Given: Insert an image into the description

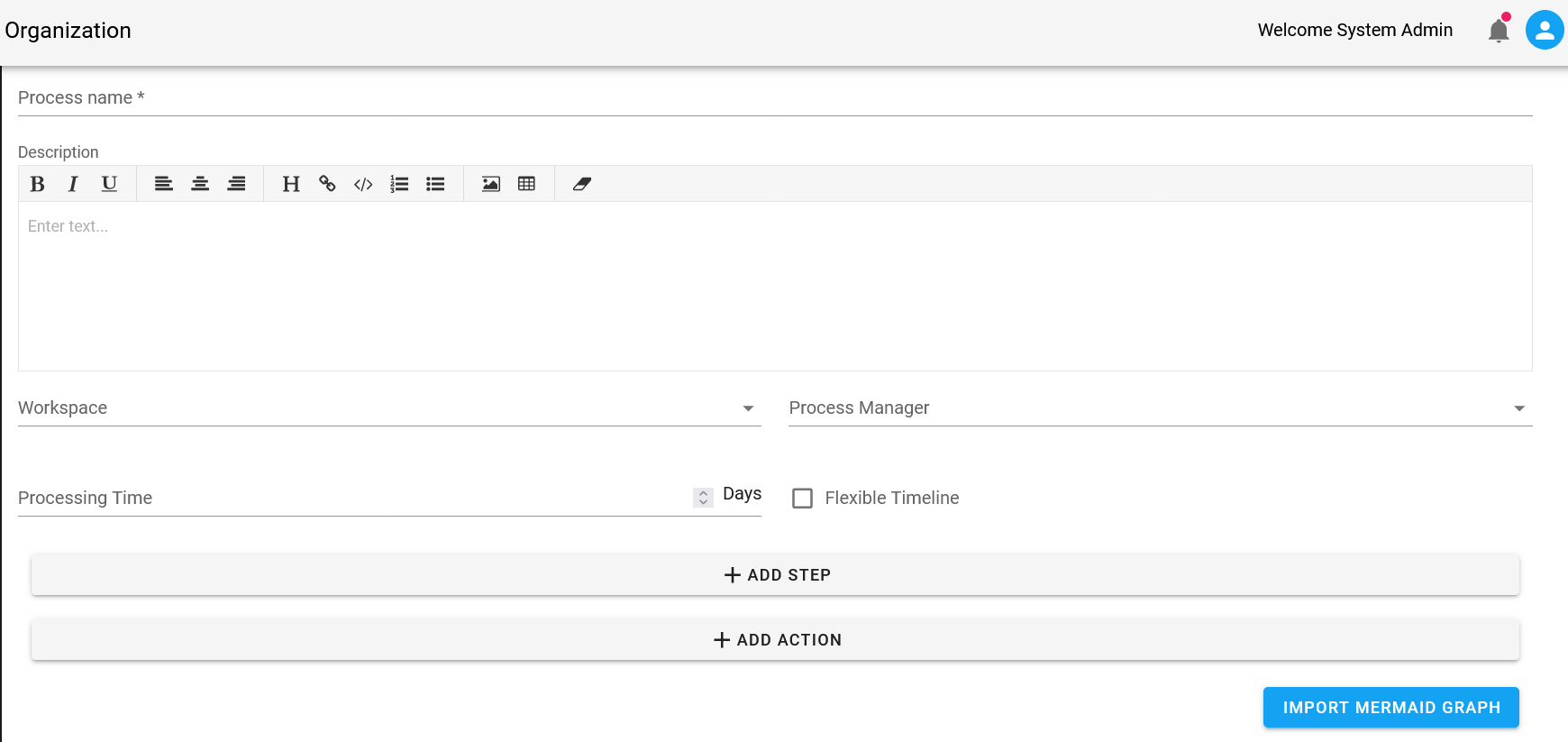Looking at the screenshot, I should [x=491, y=184].
